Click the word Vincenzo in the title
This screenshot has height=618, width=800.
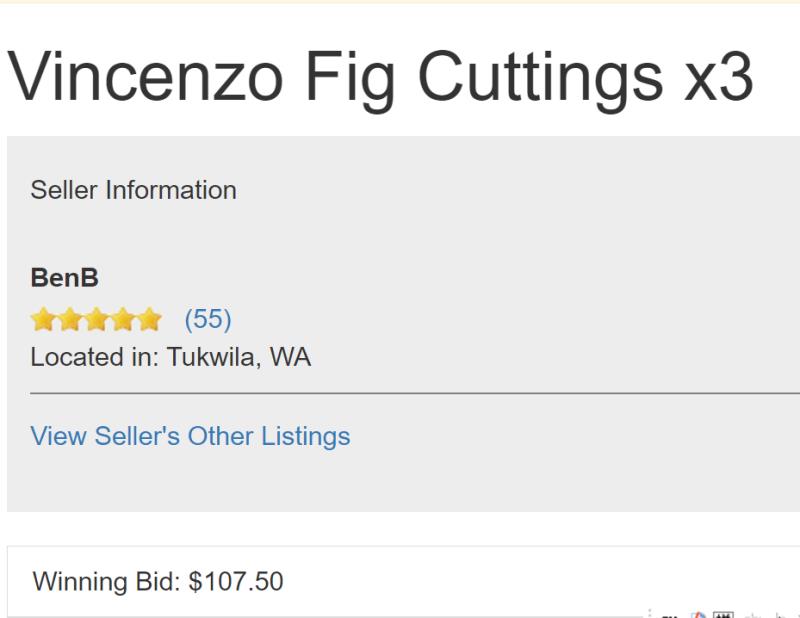coord(145,77)
